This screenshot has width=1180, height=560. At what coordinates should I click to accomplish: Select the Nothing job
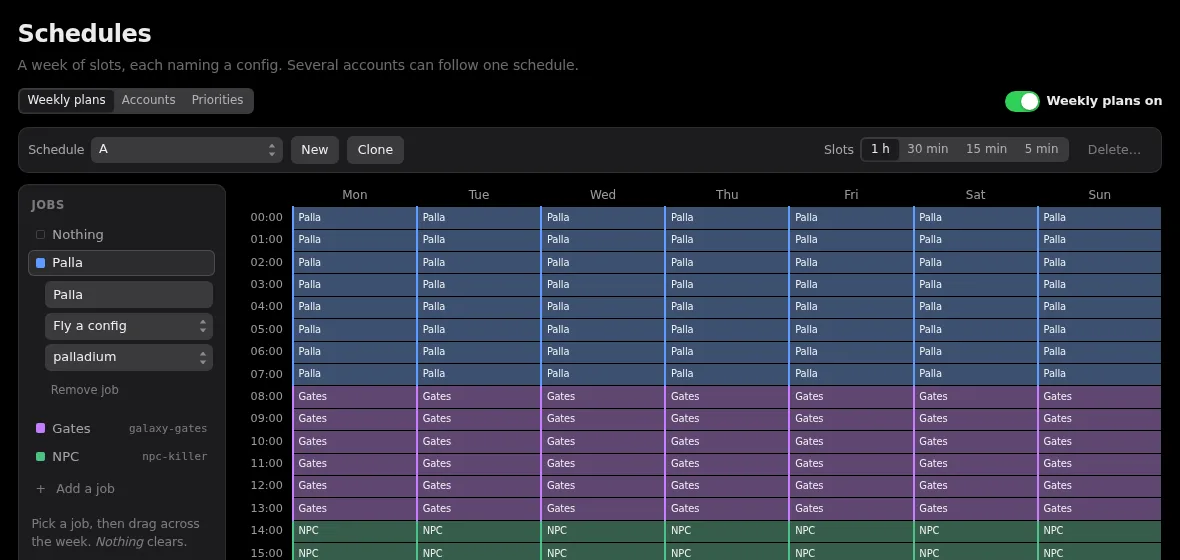(x=121, y=235)
